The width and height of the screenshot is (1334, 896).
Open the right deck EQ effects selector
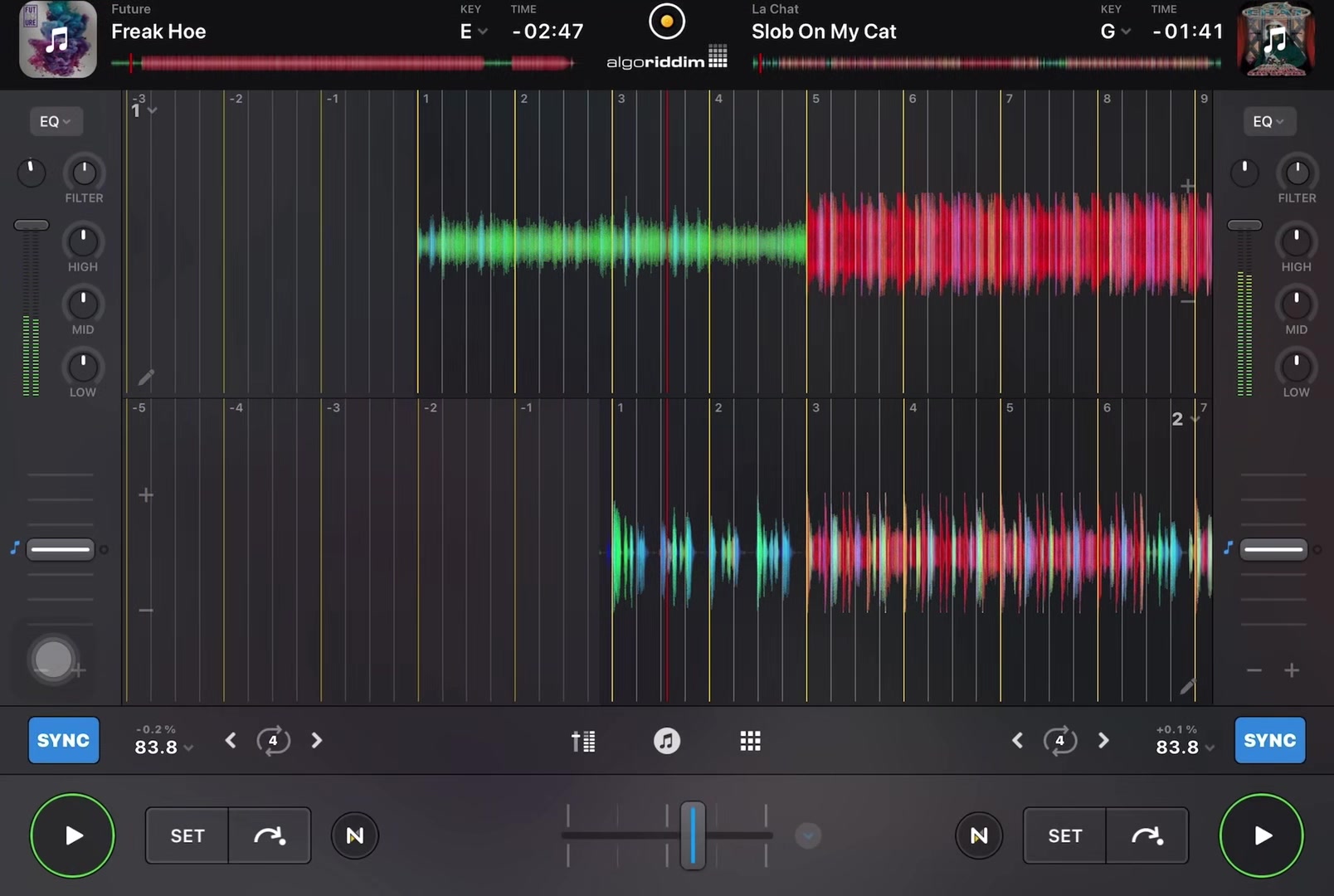(1268, 121)
